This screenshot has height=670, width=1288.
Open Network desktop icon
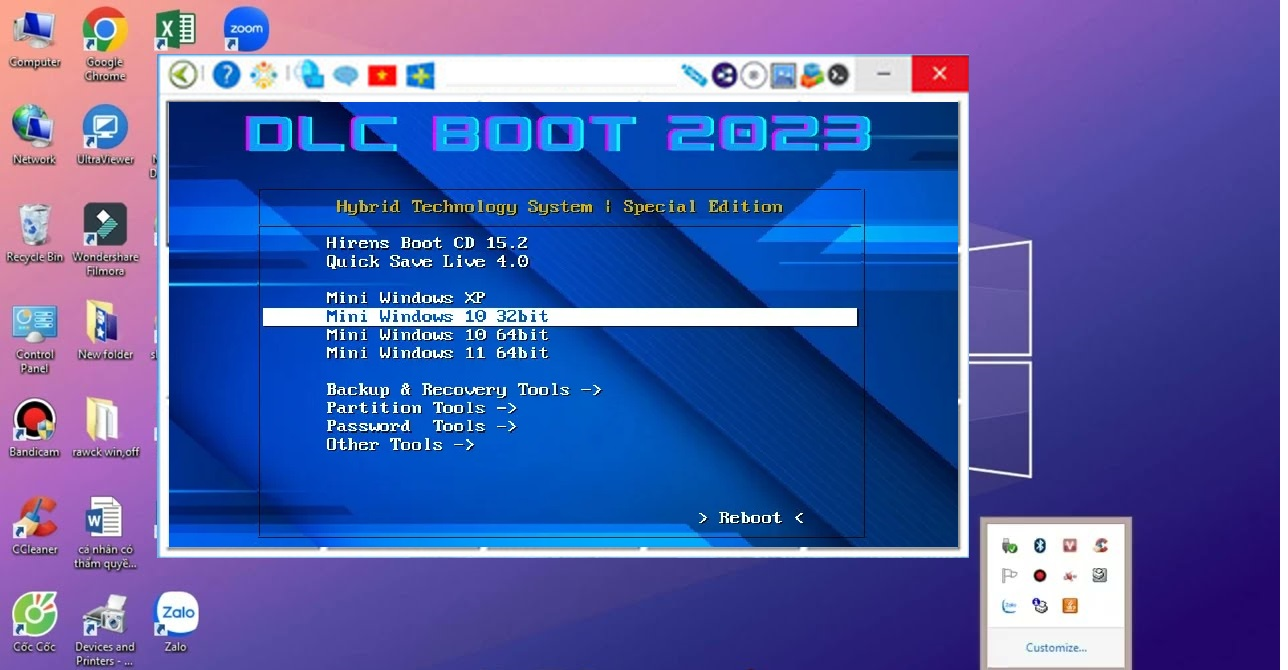[x=35, y=135]
